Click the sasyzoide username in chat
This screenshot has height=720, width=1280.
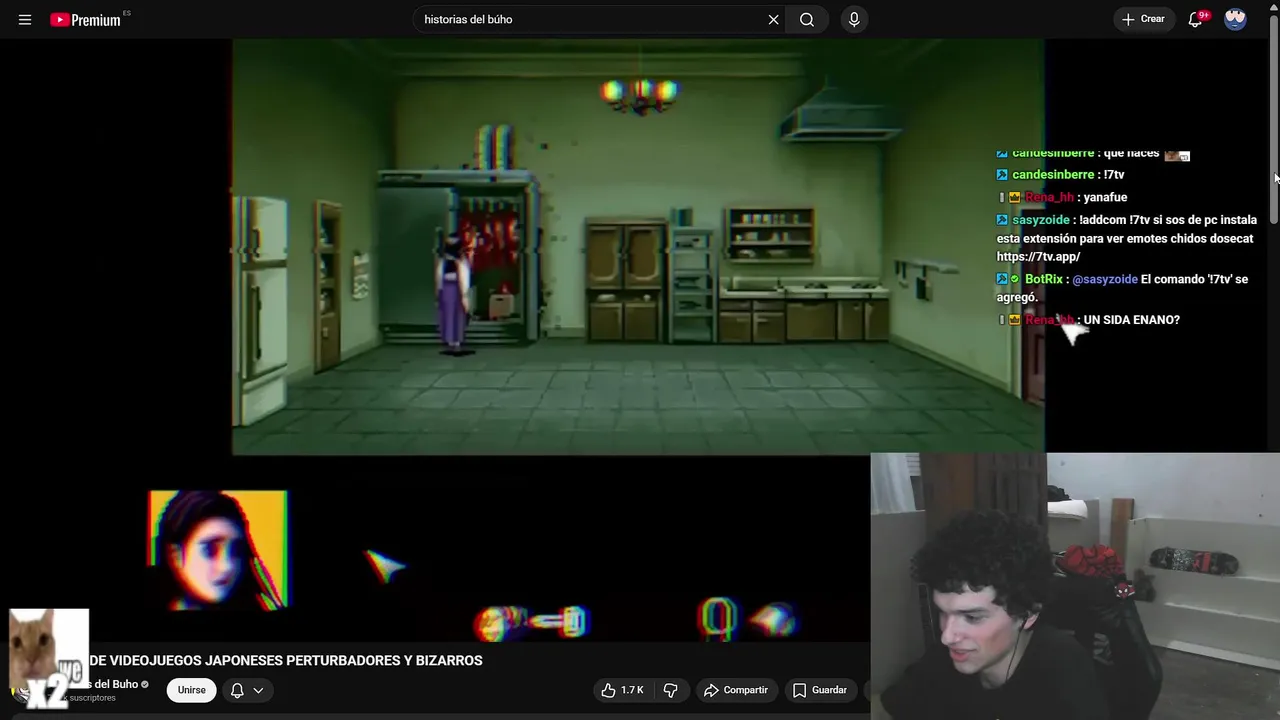(1040, 220)
